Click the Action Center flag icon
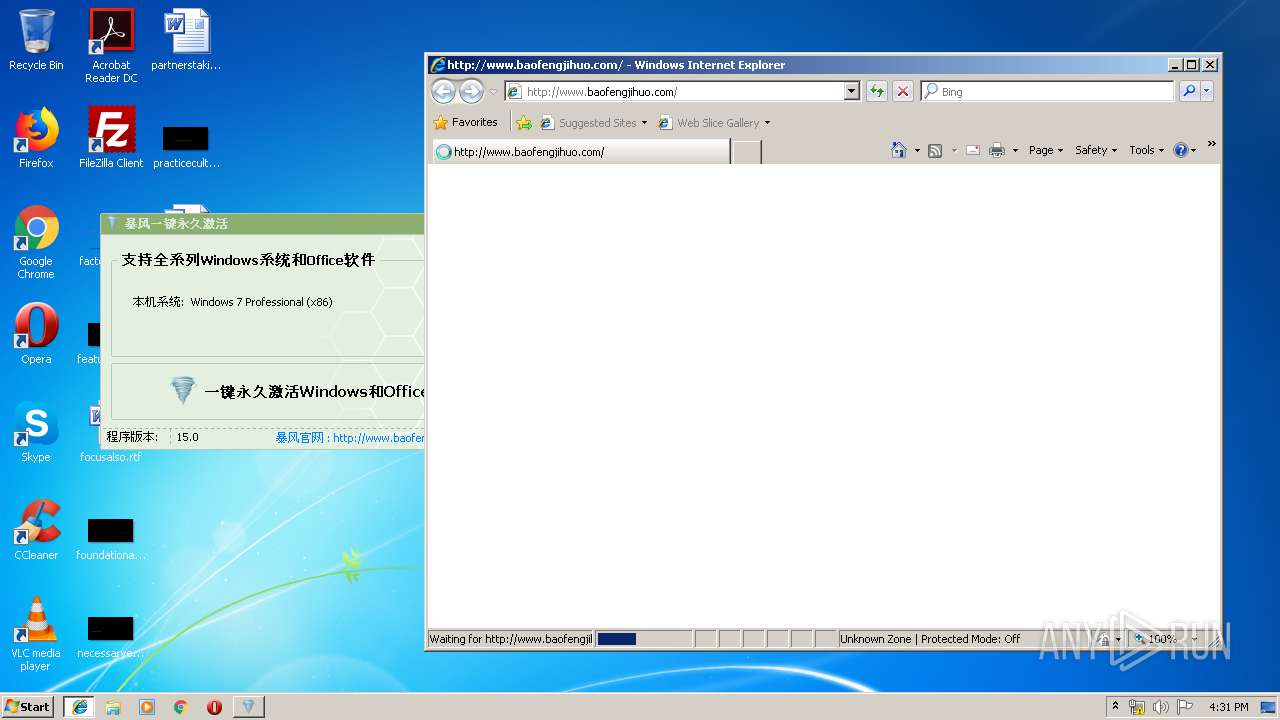Screen dimensions: 1280x720 [x=1184, y=707]
